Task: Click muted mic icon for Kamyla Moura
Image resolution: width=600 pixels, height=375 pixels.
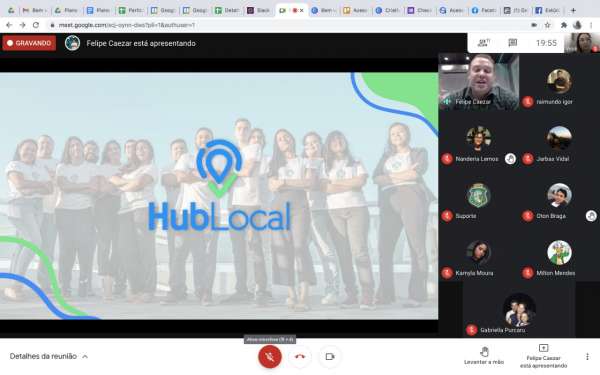Action: pyautogui.click(x=447, y=273)
